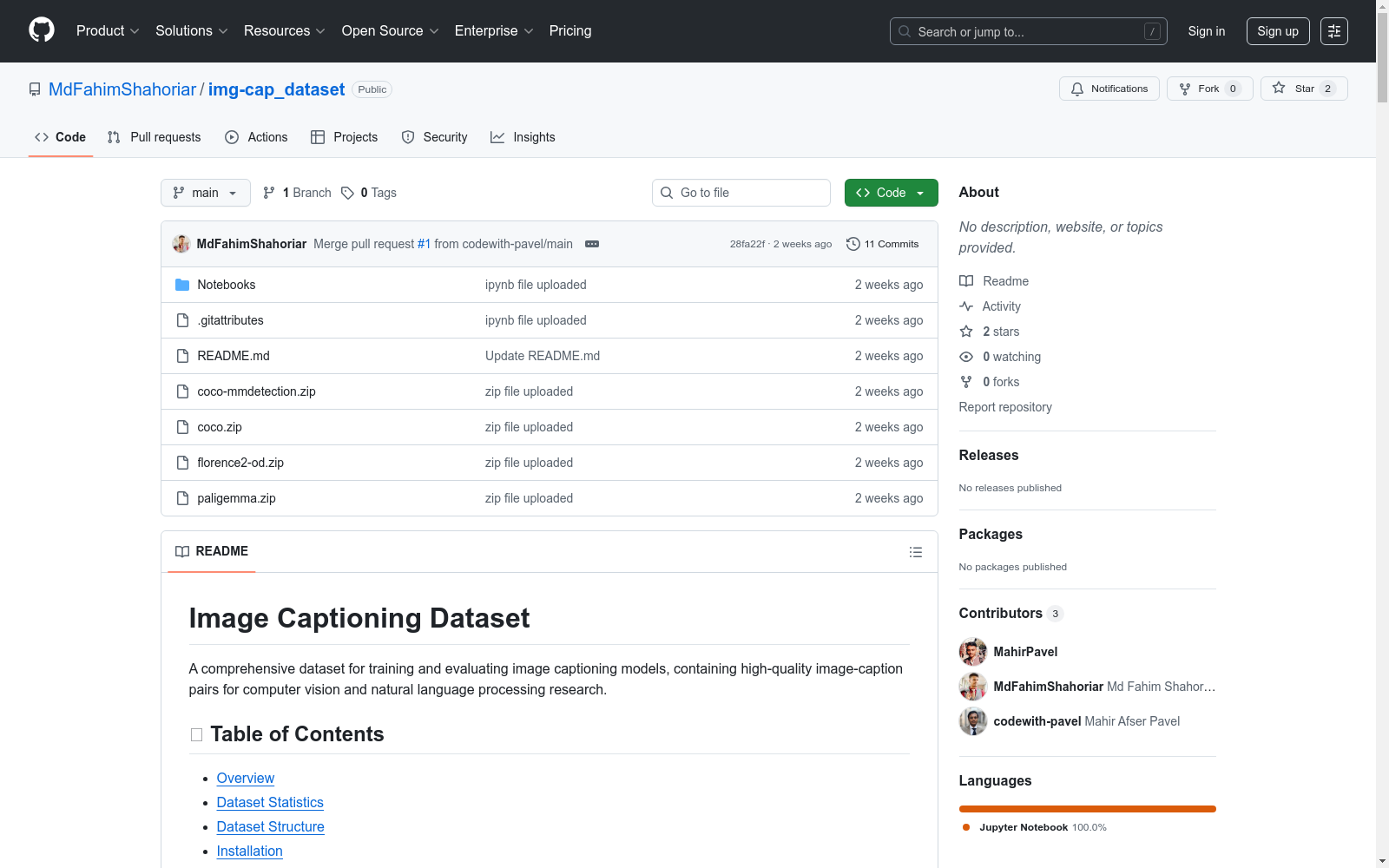Click the paligemma.zip file icon
The height and width of the screenshot is (868, 1389).
click(x=182, y=498)
